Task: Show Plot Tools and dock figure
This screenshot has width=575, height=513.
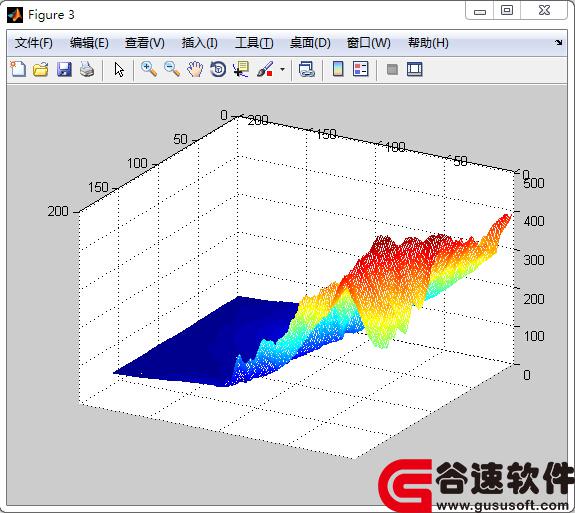Action: point(415,69)
